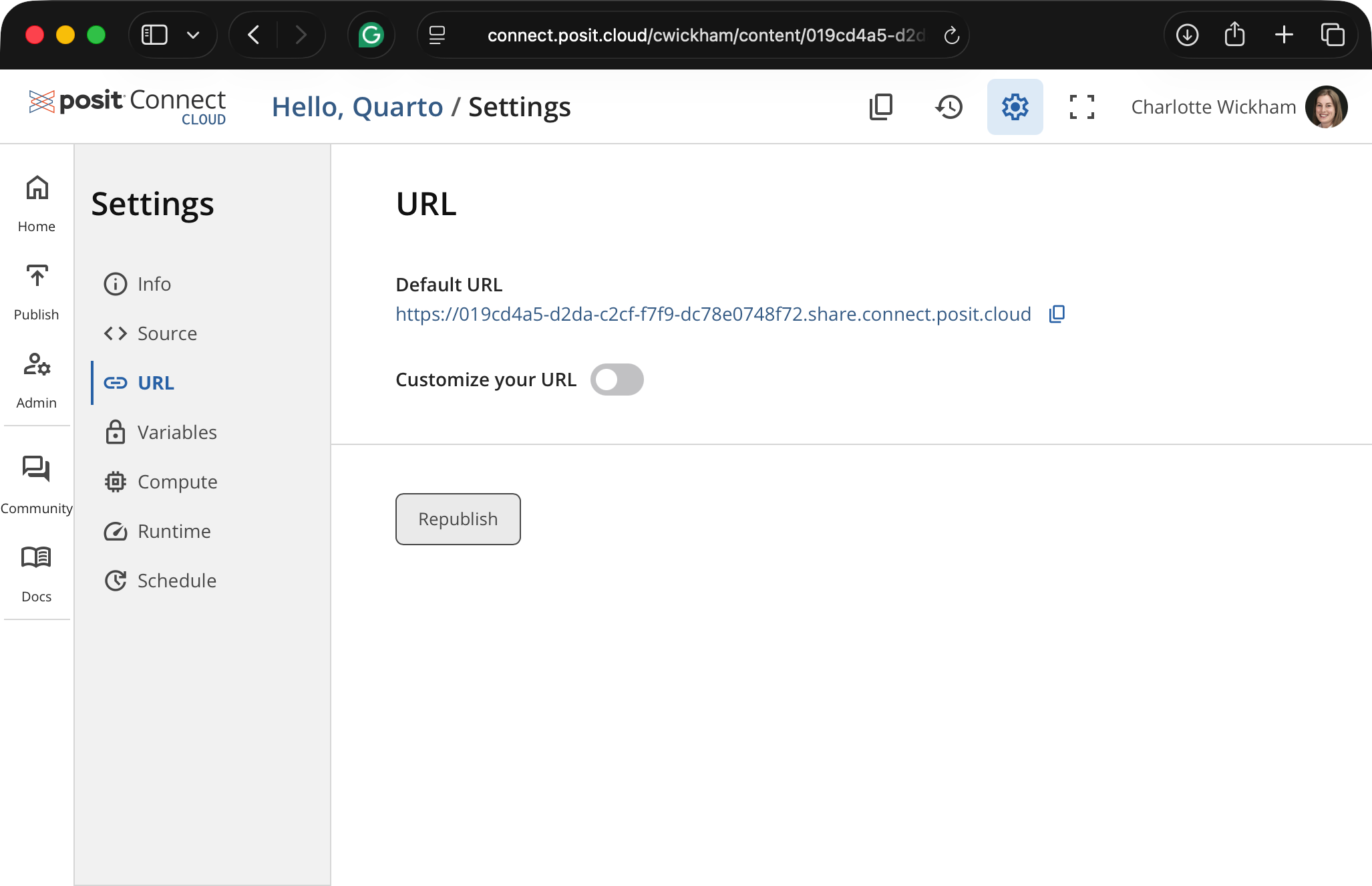Image resolution: width=1372 pixels, height=886 pixels.
Task: Copy the Default URL with the copy icon
Action: (1057, 313)
